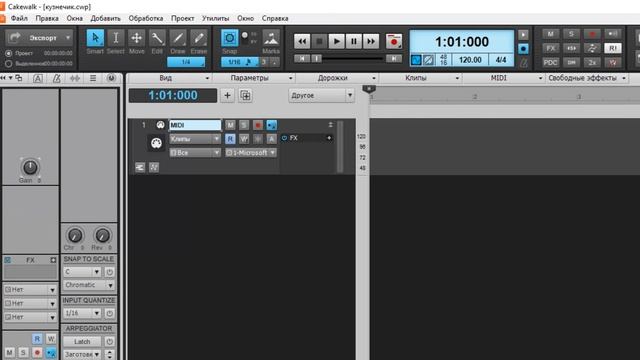Open the Chromatic scale dropdown
This screenshot has width=640, height=360.
point(89,285)
